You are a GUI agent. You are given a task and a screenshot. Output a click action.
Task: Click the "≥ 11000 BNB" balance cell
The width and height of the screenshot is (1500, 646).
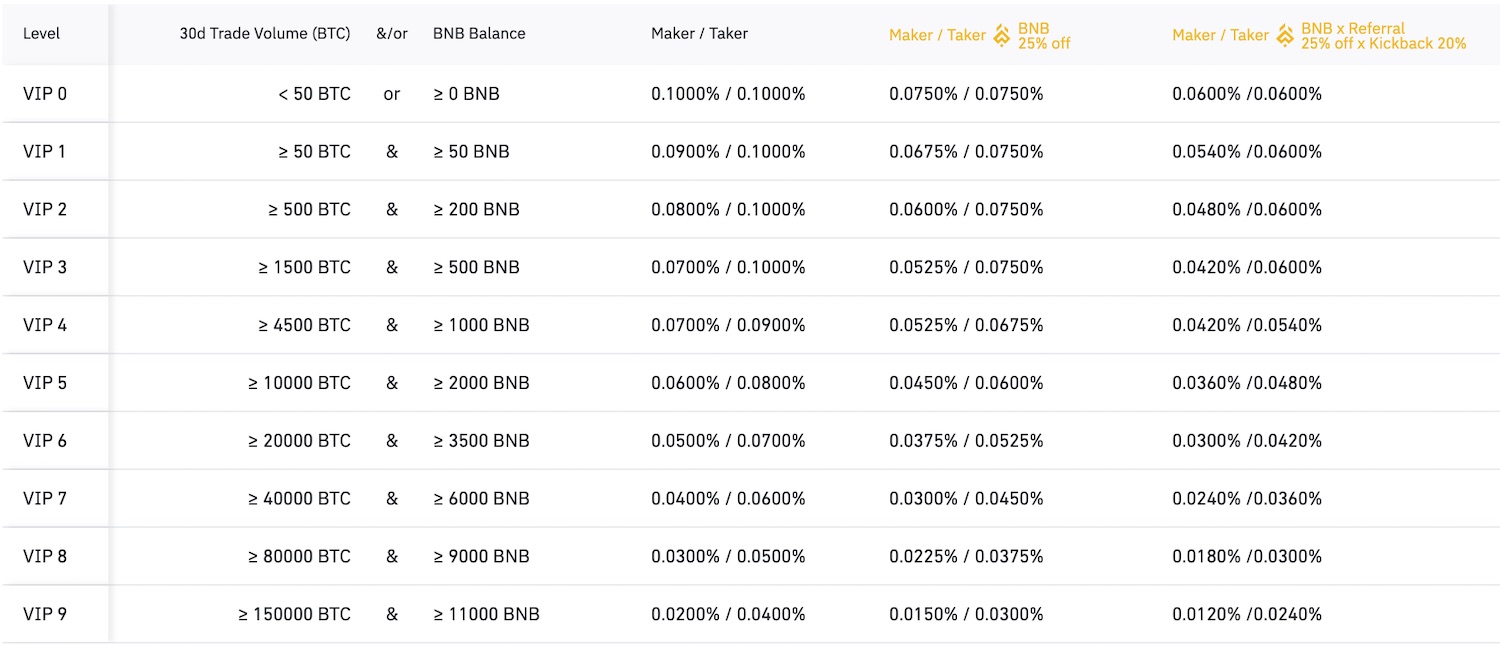click(x=486, y=614)
